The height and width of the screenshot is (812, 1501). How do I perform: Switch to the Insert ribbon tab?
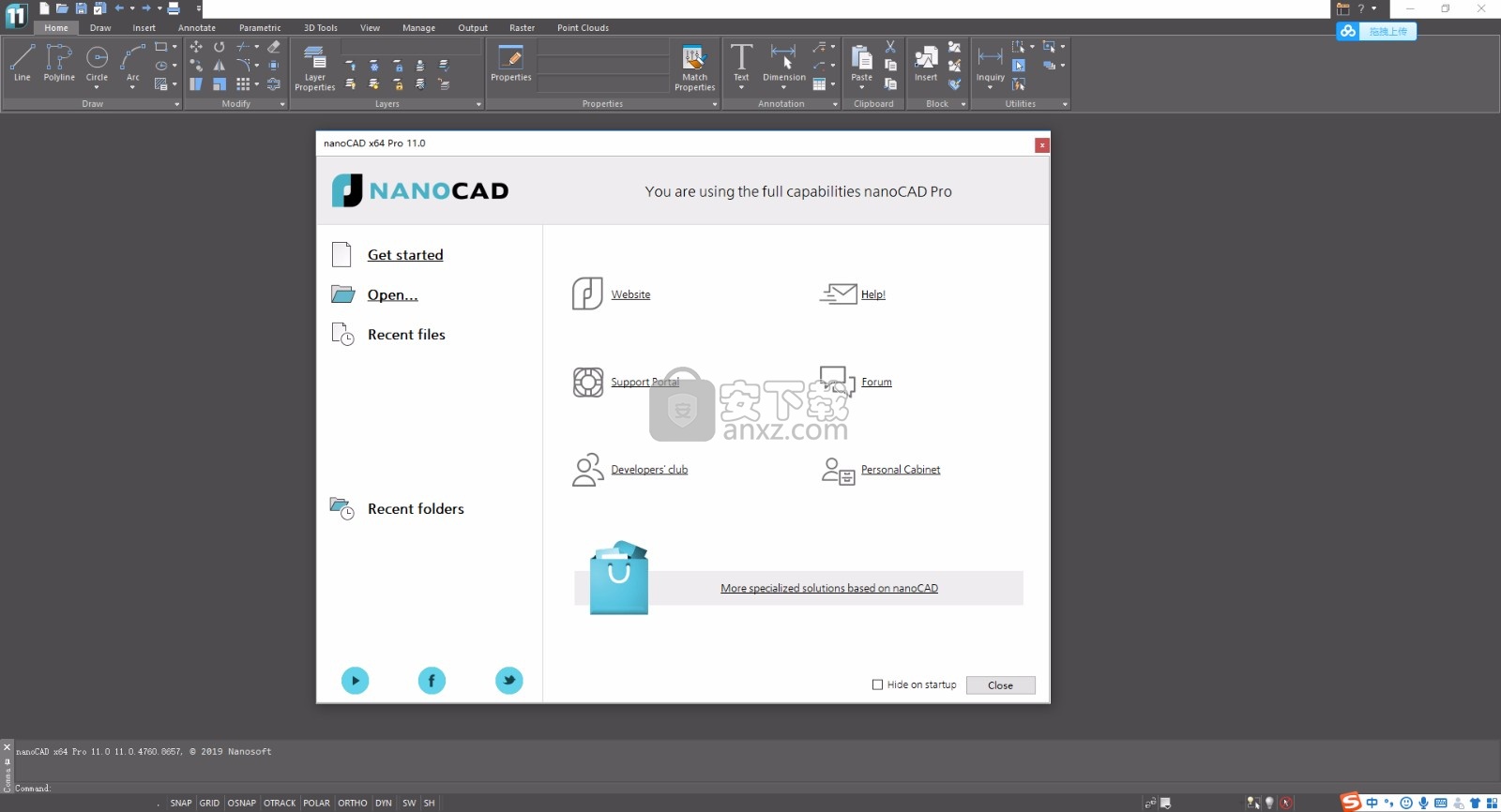click(144, 28)
